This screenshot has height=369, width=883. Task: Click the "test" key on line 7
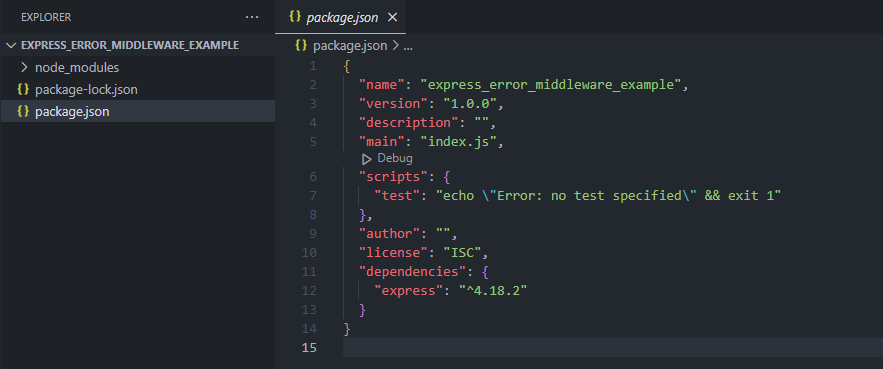point(397,195)
